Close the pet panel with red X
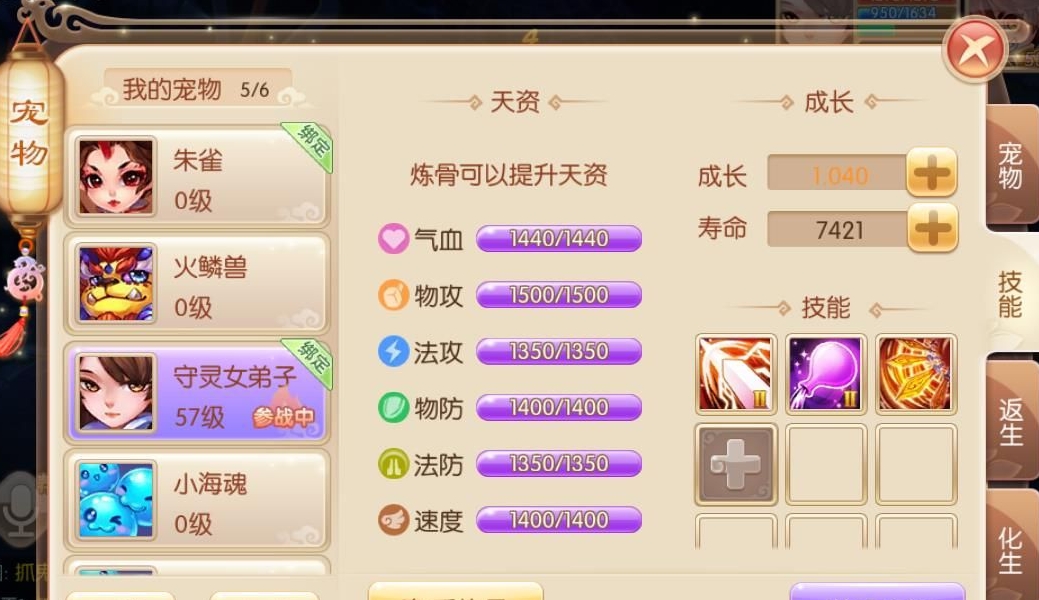The image size is (1039, 600). tap(974, 50)
